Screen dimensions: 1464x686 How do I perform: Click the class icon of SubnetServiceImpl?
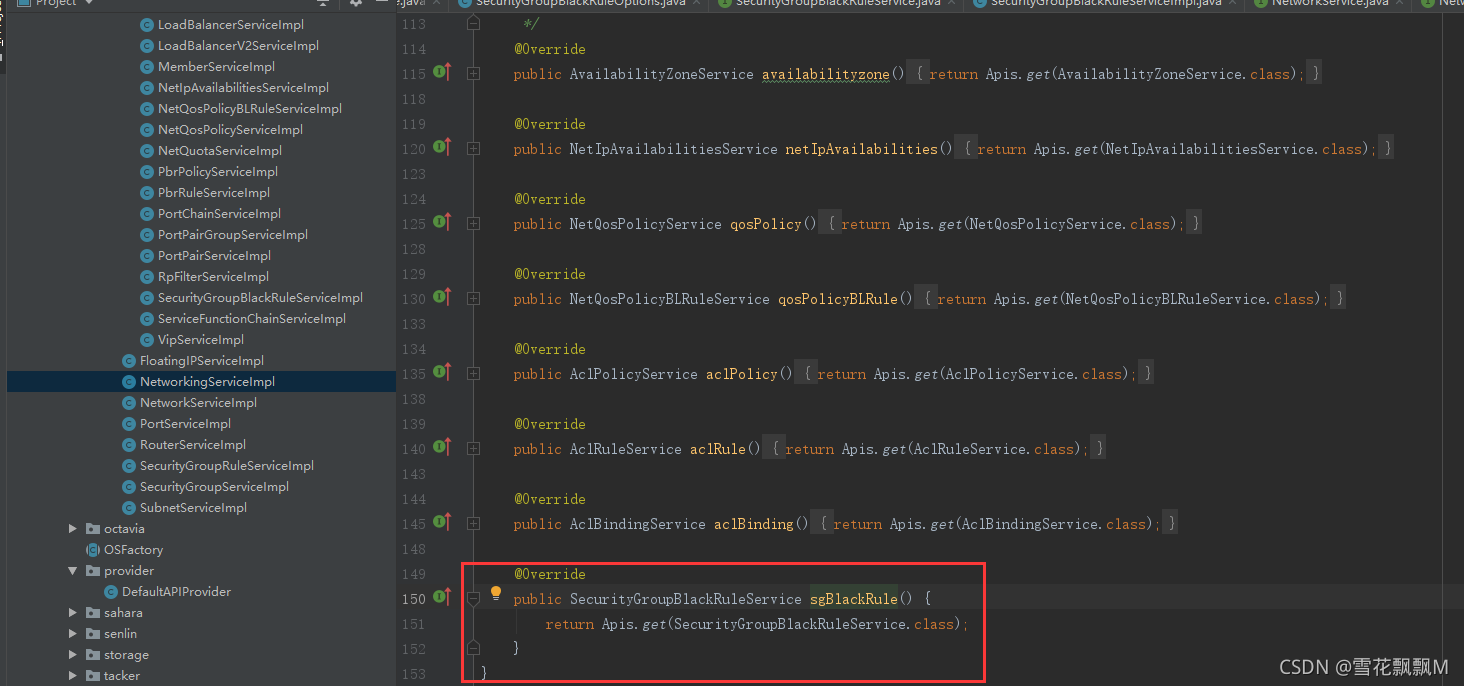[129, 508]
